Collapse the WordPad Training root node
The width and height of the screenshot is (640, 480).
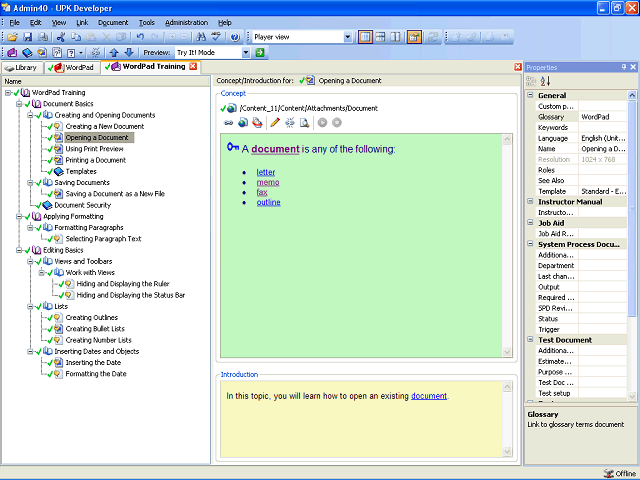(x=8, y=93)
